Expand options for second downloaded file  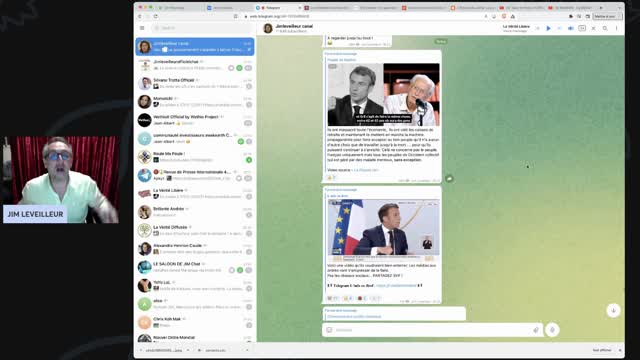tap(247, 350)
